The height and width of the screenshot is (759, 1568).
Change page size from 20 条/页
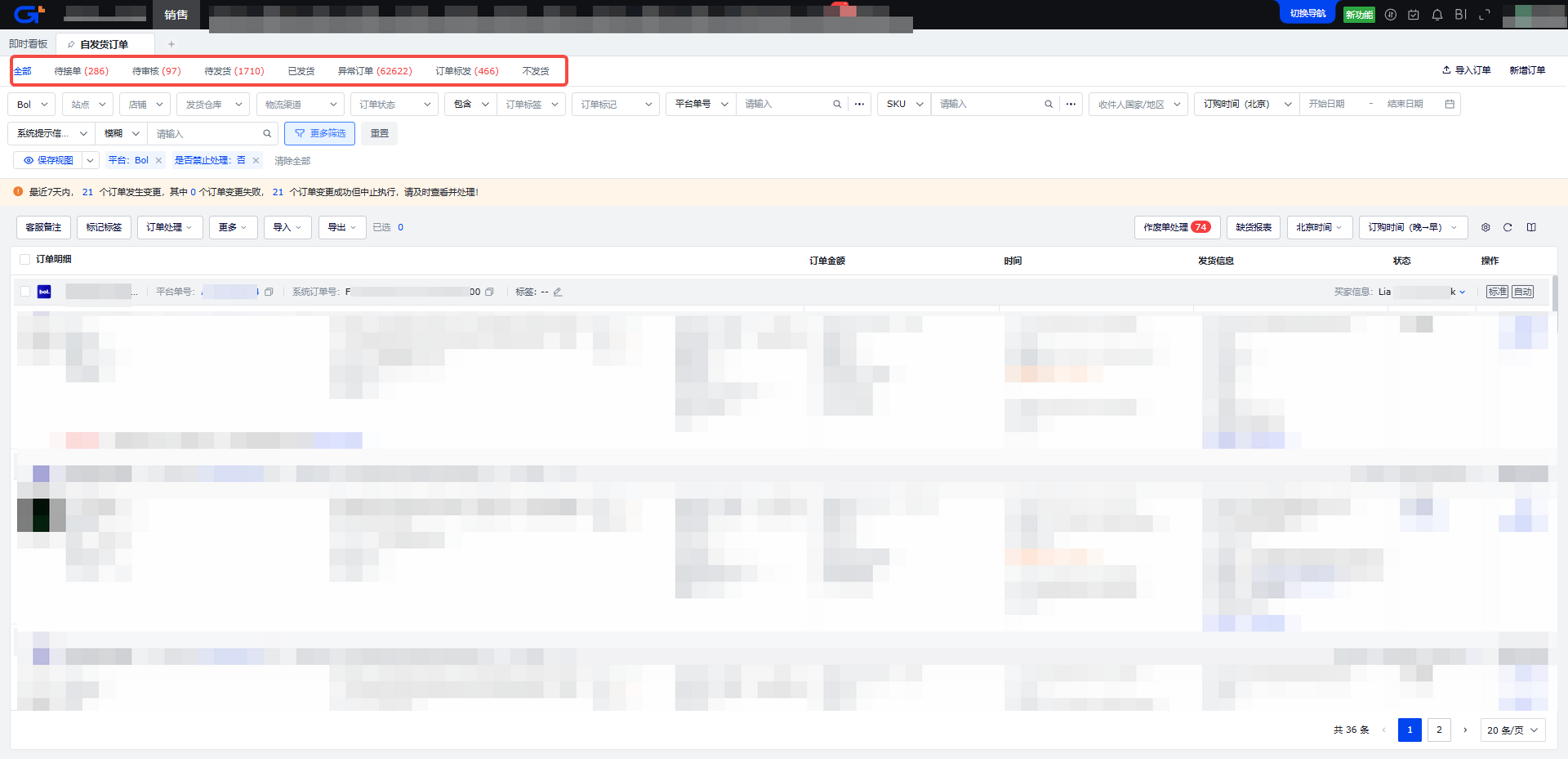(1512, 730)
